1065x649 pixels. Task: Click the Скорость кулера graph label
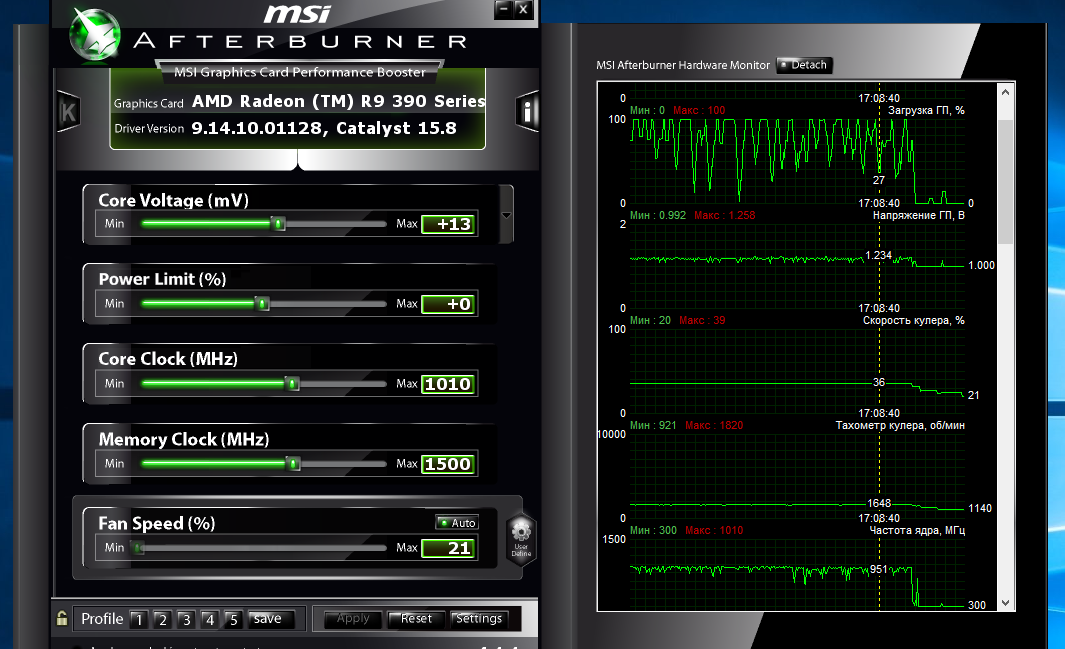pos(914,320)
